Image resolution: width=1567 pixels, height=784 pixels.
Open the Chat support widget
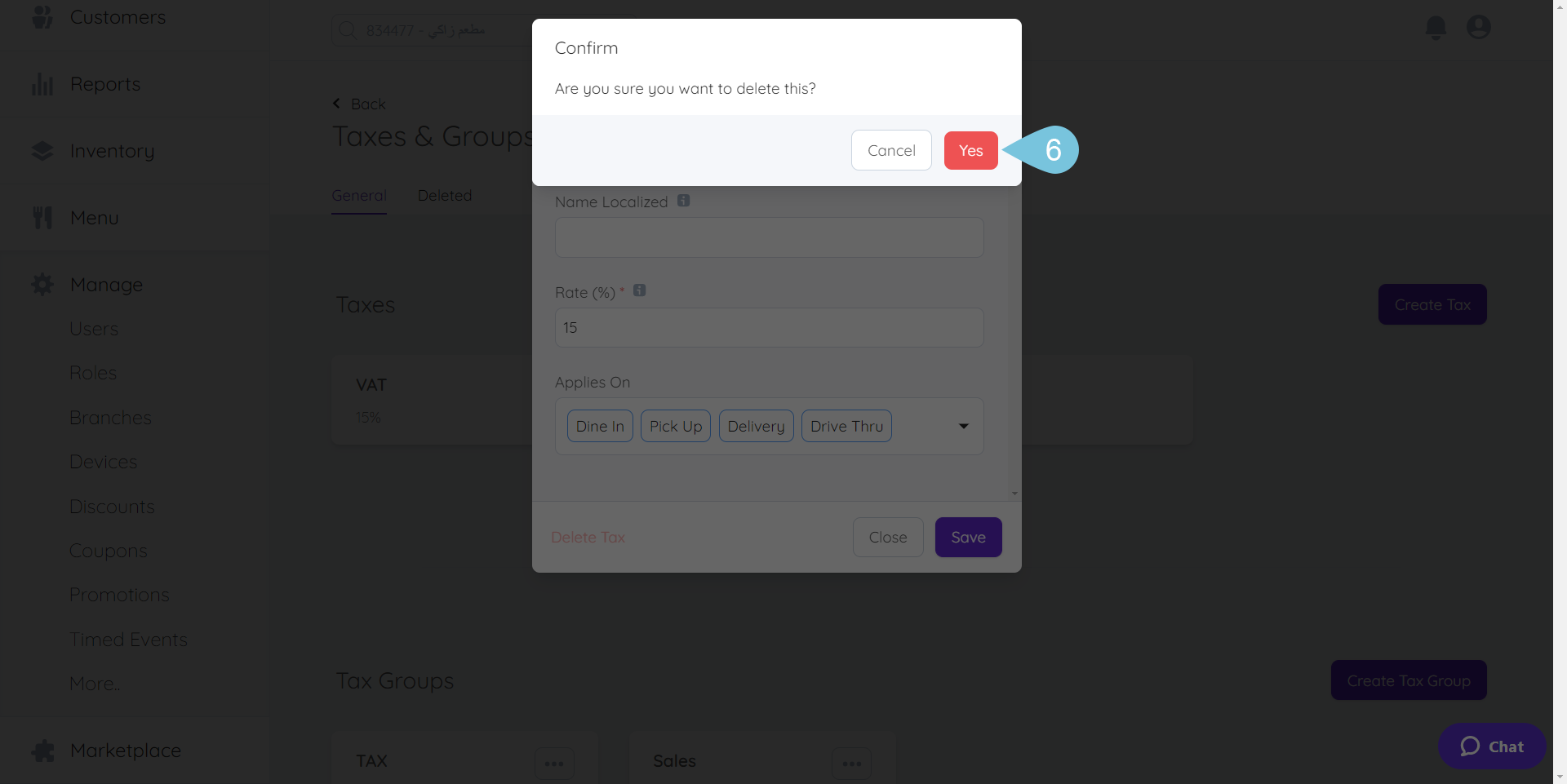tap(1491, 746)
